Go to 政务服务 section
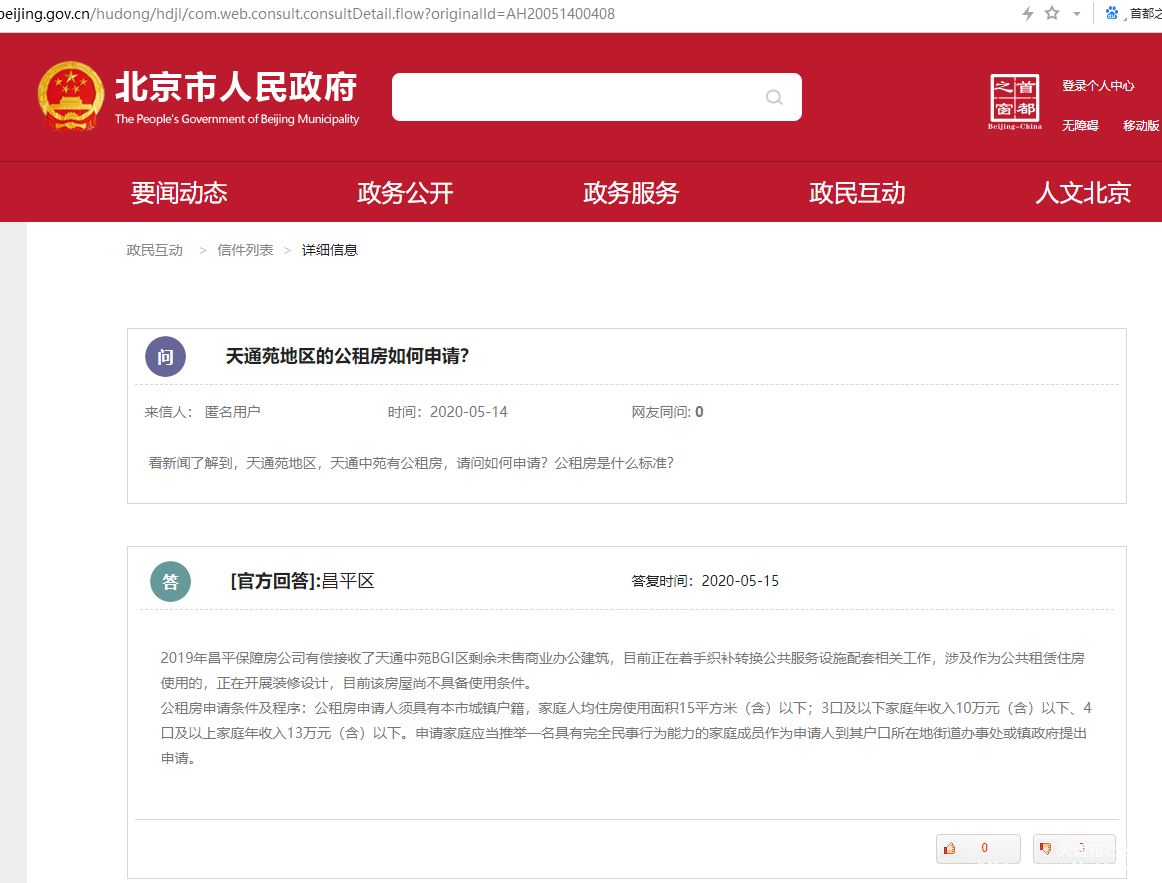This screenshot has width=1162, height=883. (x=631, y=193)
